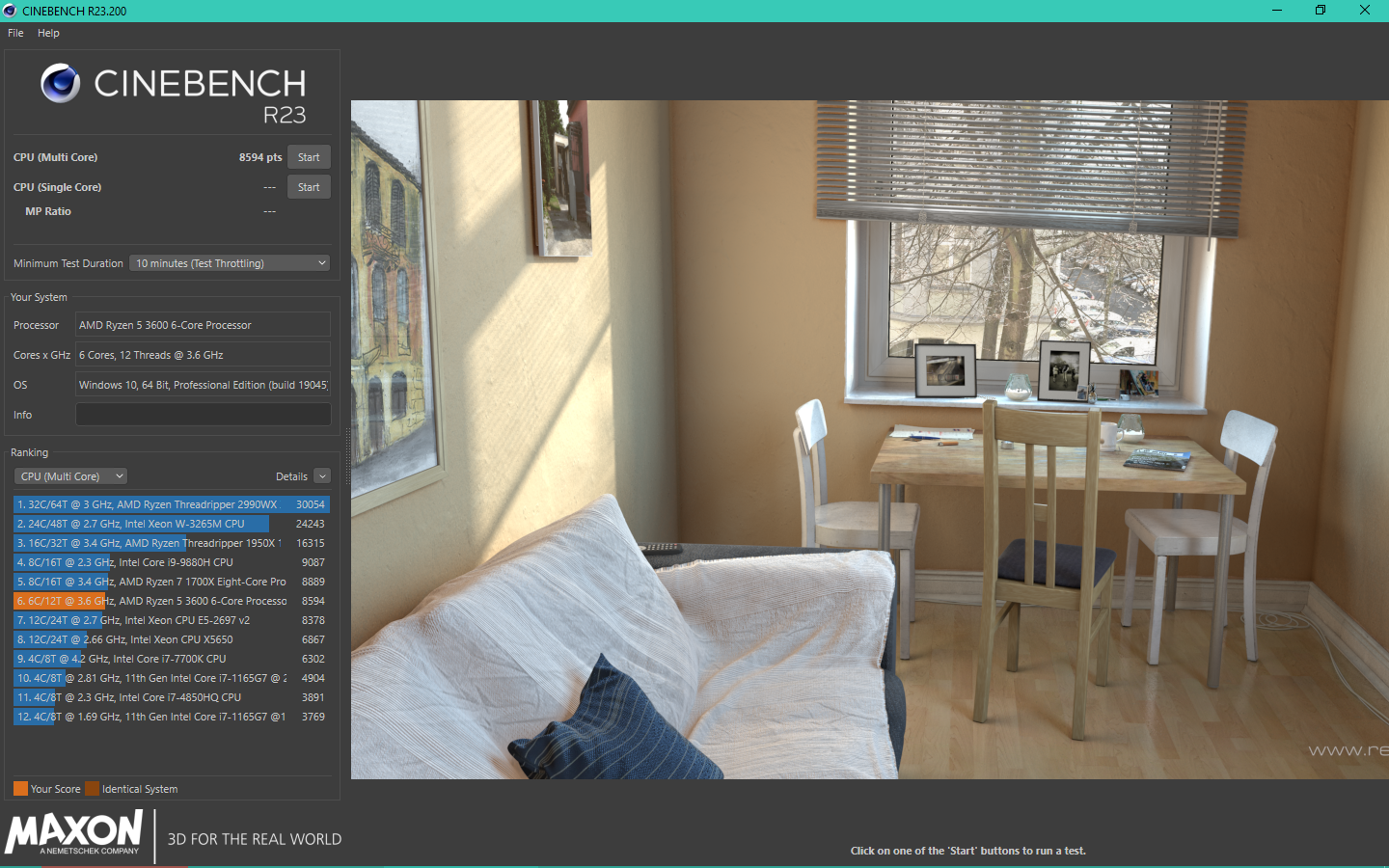
Task: Open the ranking type dropdown showing CPU (Multi Core)
Action: (71, 476)
